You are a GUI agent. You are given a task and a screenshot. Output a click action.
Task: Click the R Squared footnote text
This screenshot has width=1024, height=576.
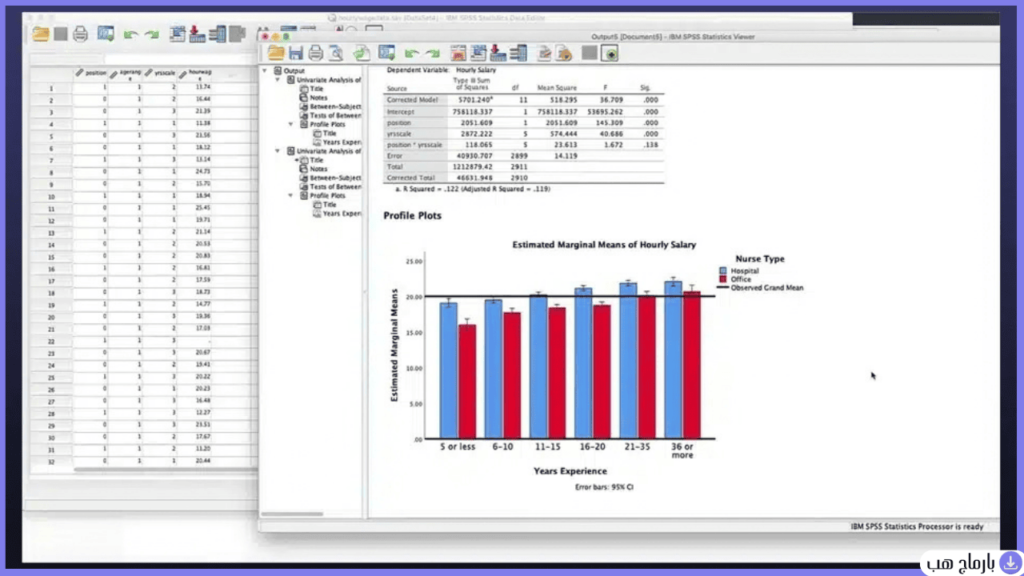pyautogui.click(x=473, y=189)
